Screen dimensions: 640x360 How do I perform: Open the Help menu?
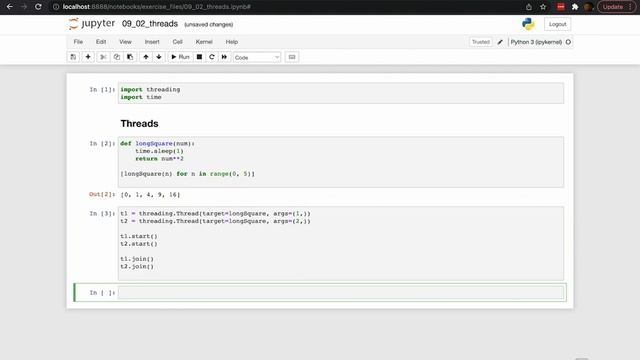(231, 42)
